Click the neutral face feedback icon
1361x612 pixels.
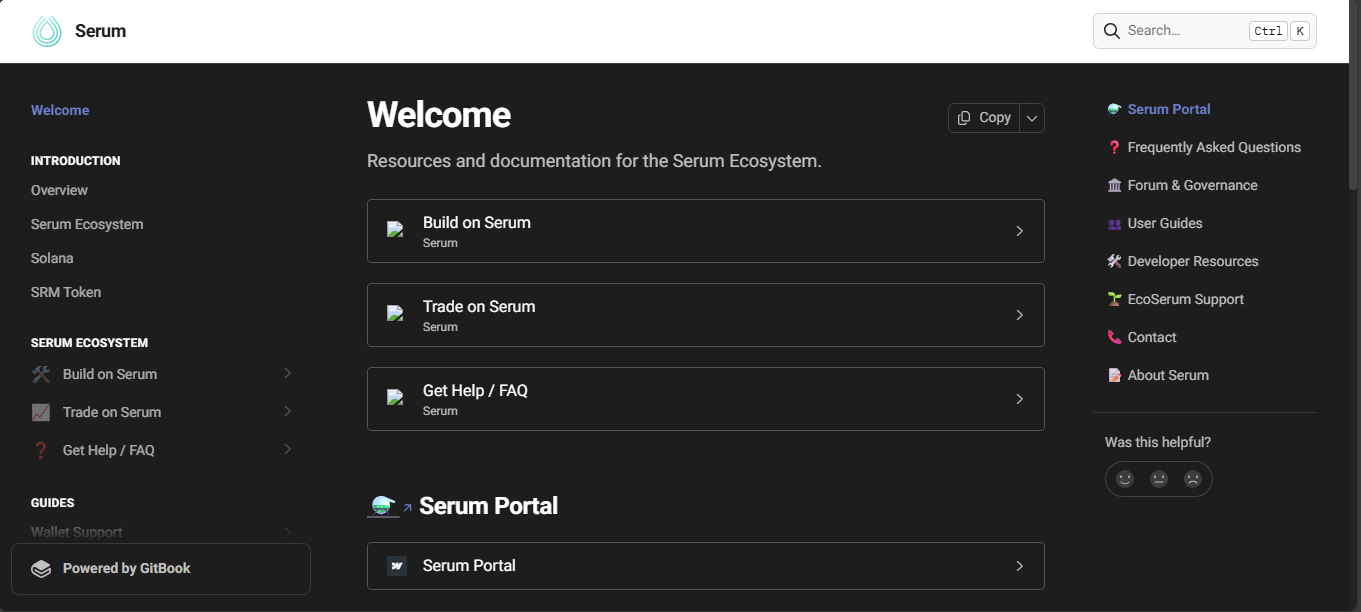pyautogui.click(x=1159, y=479)
